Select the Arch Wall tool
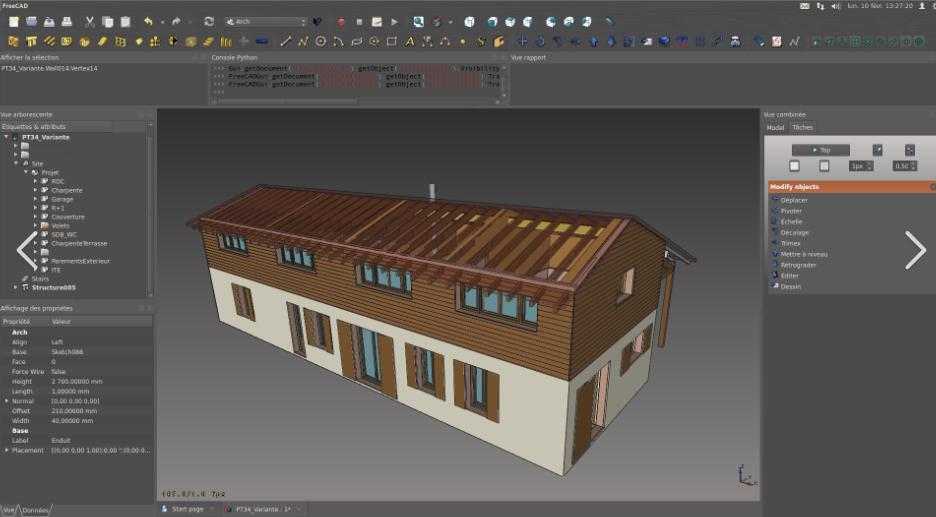This screenshot has width=936, height=517. coord(13,41)
